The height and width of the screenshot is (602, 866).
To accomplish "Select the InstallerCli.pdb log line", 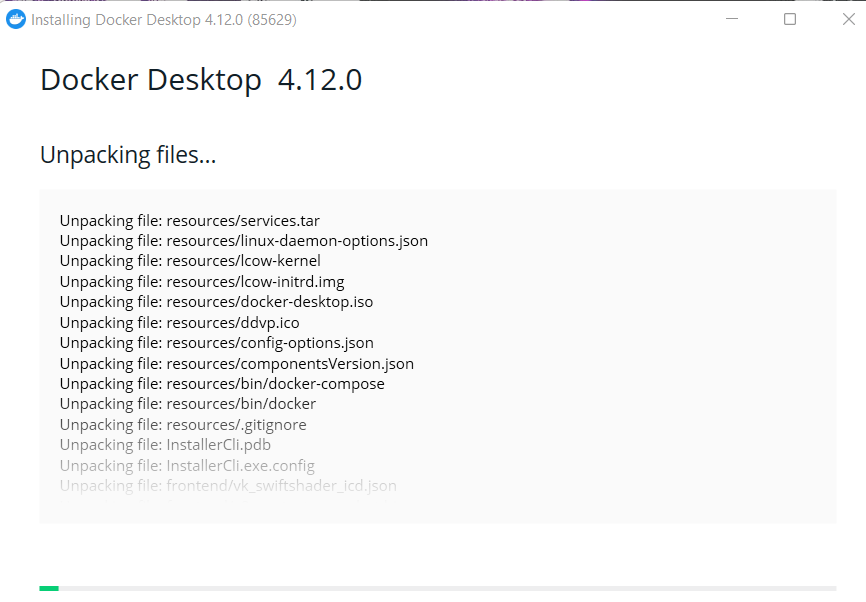I will pyautogui.click(x=165, y=445).
